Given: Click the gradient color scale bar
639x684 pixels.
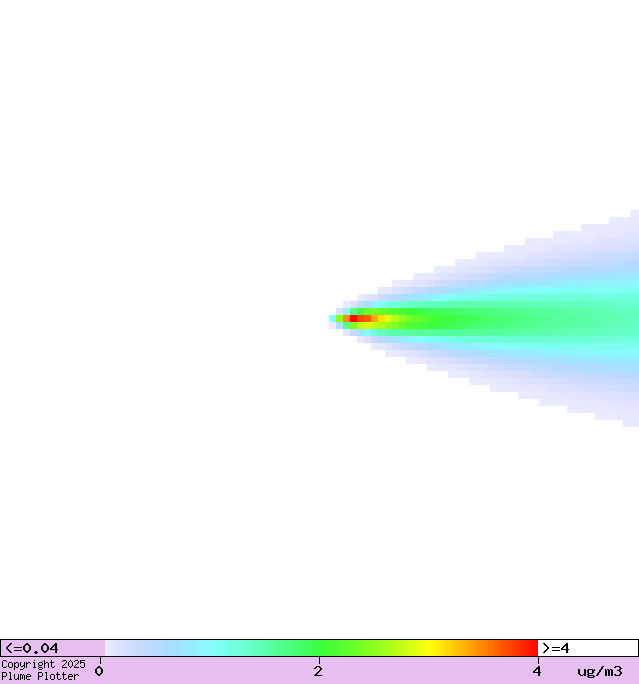Looking at the screenshot, I should 321,648.
